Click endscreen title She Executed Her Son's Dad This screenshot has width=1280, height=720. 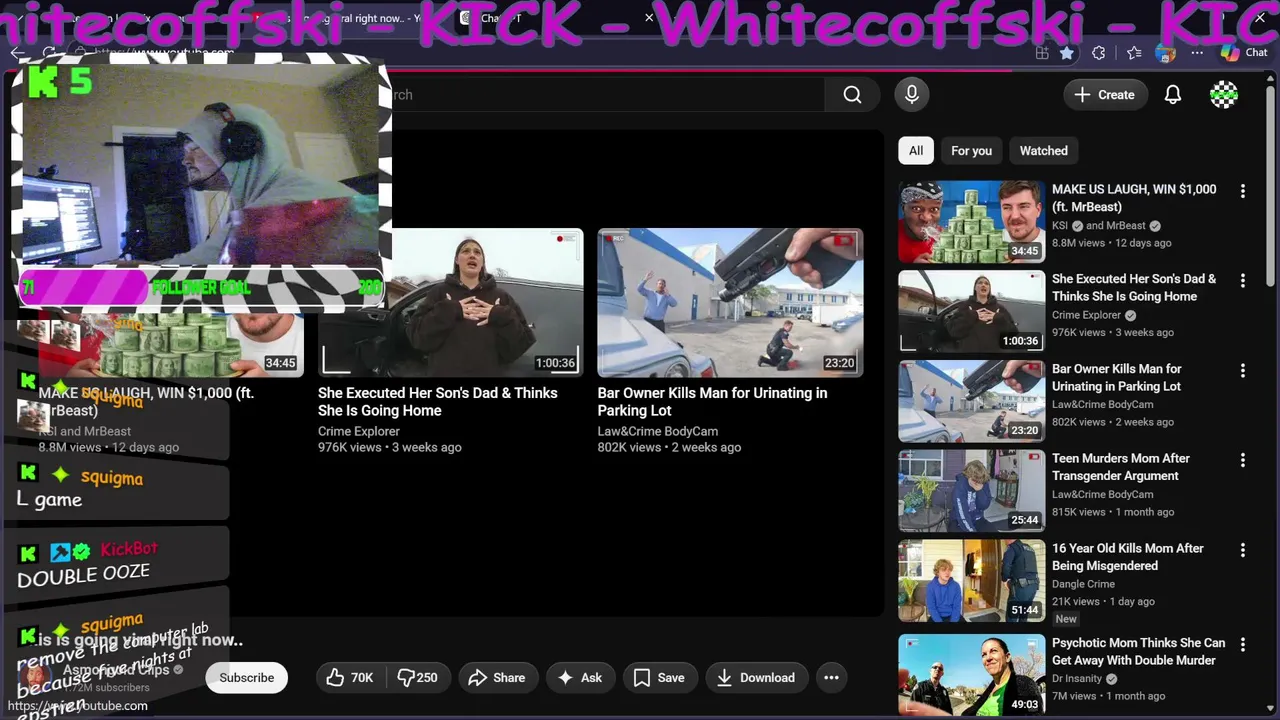pyautogui.click(x=438, y=402)
